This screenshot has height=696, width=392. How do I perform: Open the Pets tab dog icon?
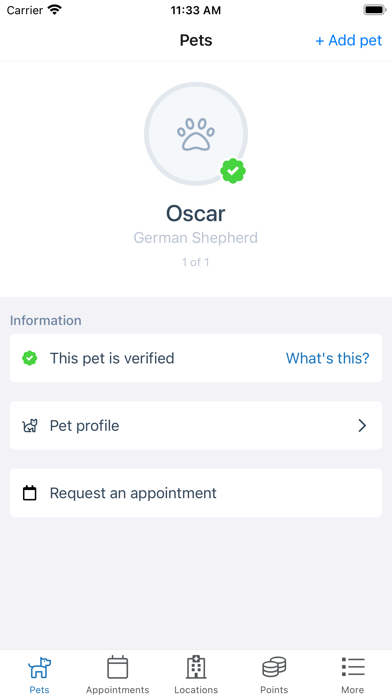pos(40,668)
